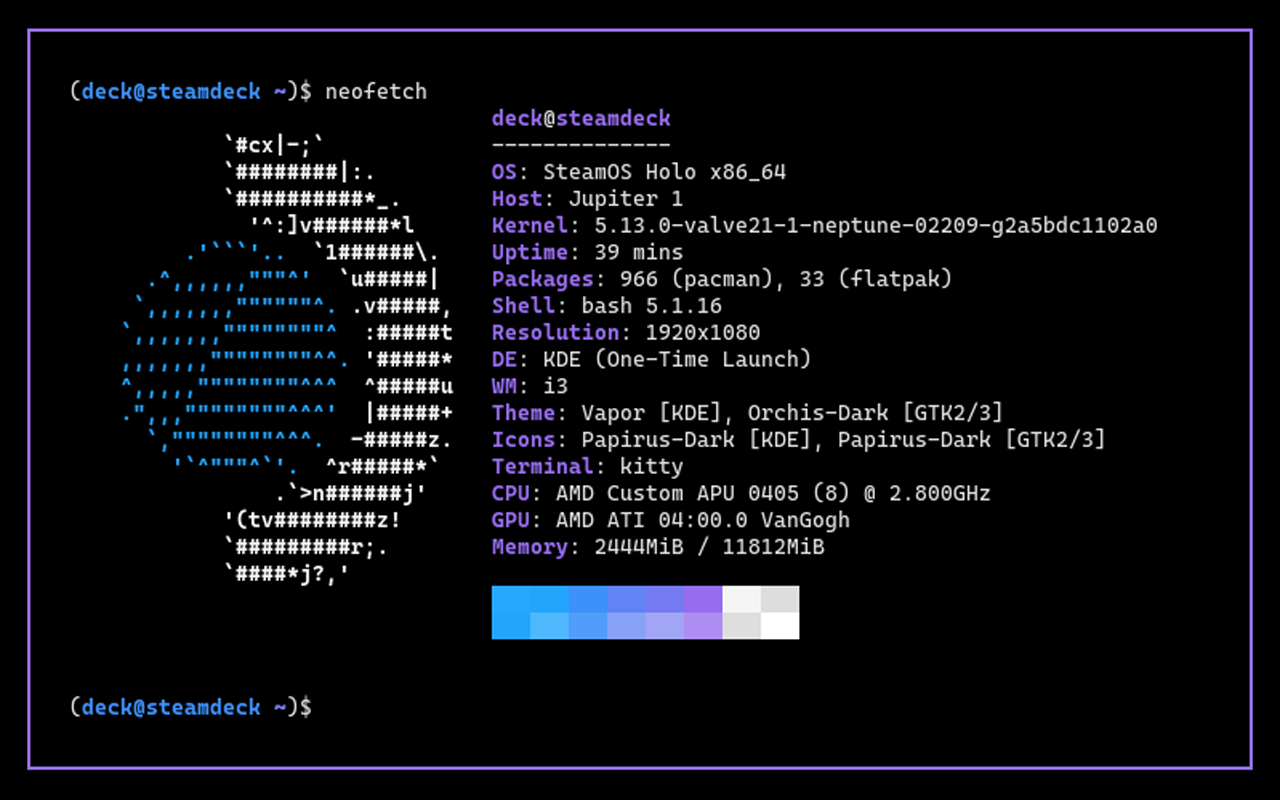Image resolution: width=1280 pixels, height=800 pixels.
Task: Select the "SteamOS Holo x86_64" value
Action: click(665, 172)
